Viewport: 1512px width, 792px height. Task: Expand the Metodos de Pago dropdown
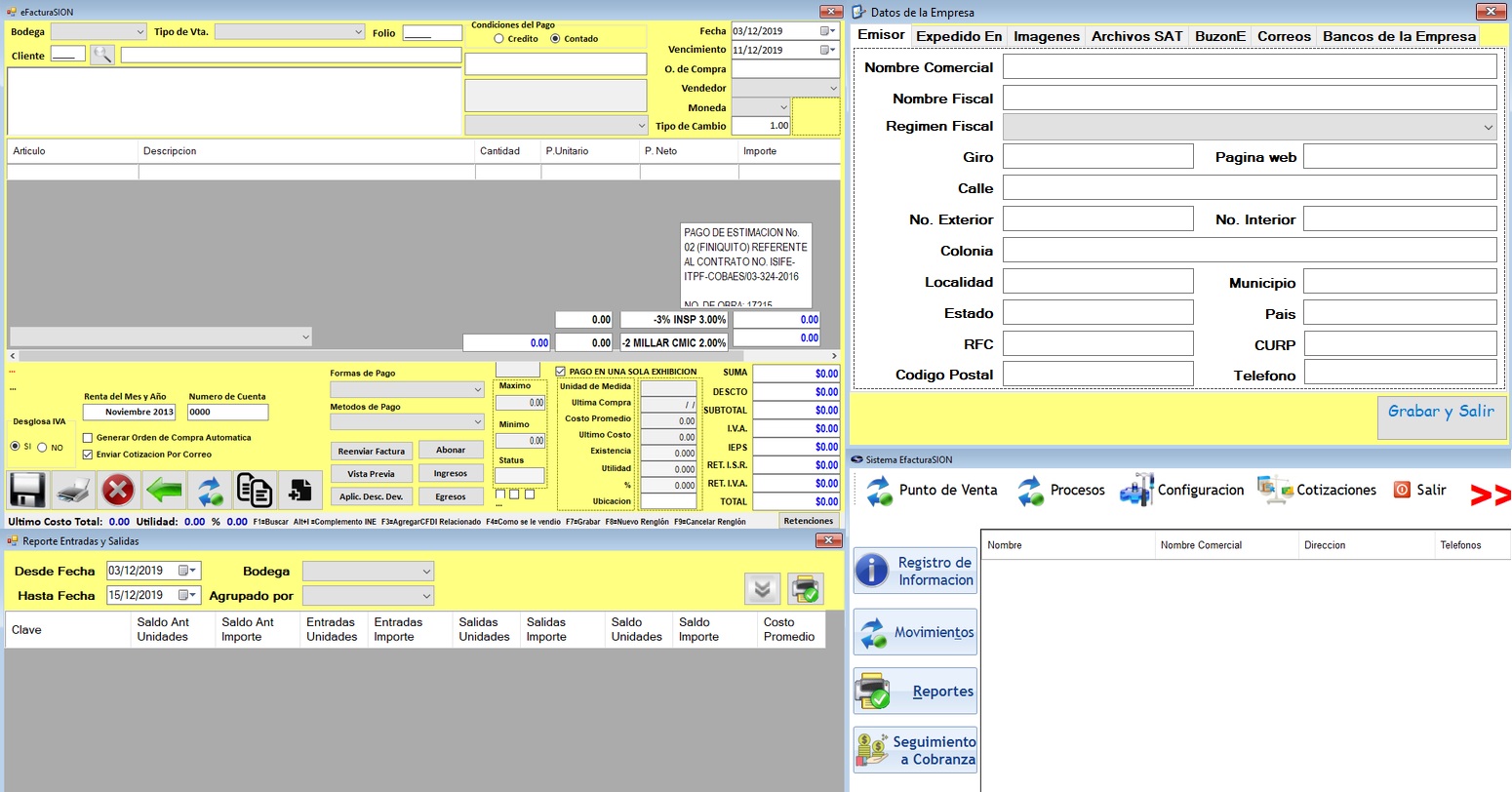[477, 422]
